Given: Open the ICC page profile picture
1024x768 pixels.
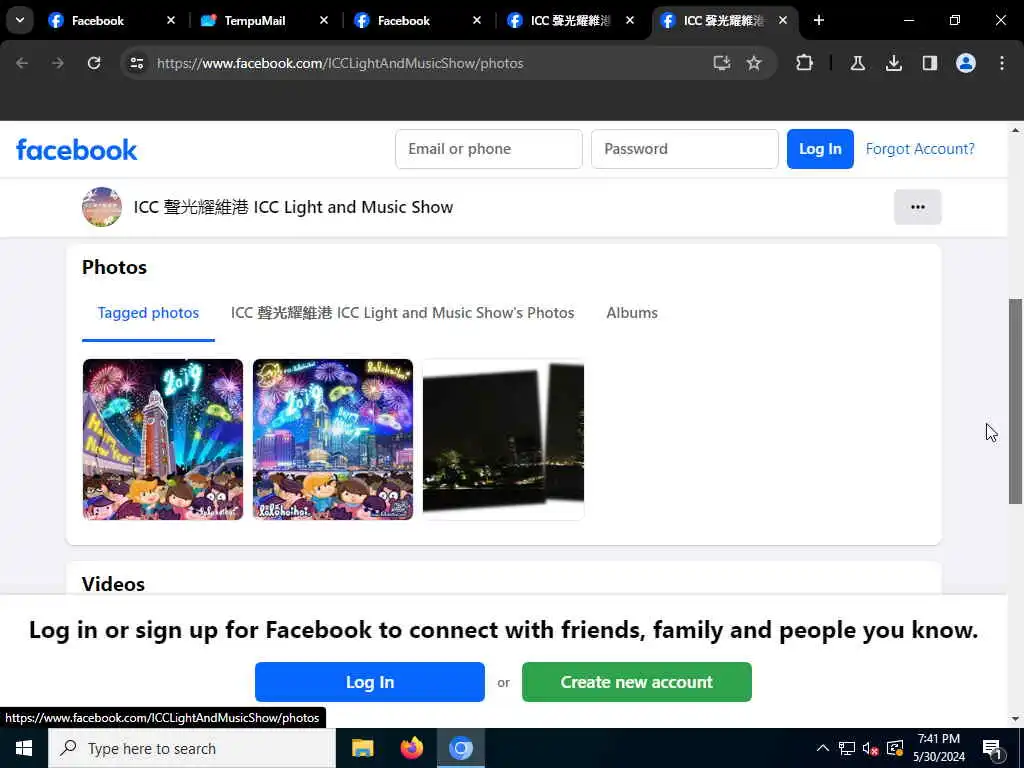Looking at the screenshot, I should (102, 207).
